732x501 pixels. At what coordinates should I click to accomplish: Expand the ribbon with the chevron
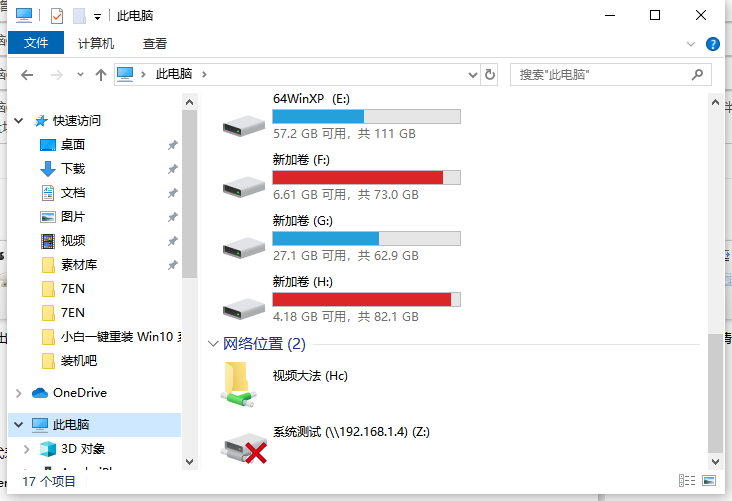point(691,44)
